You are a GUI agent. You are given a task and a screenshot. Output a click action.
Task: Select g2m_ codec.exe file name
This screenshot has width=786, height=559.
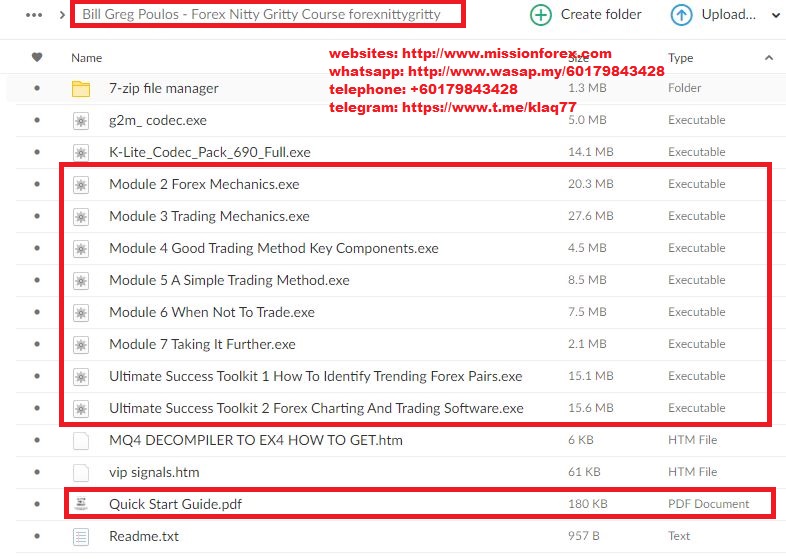158,121
